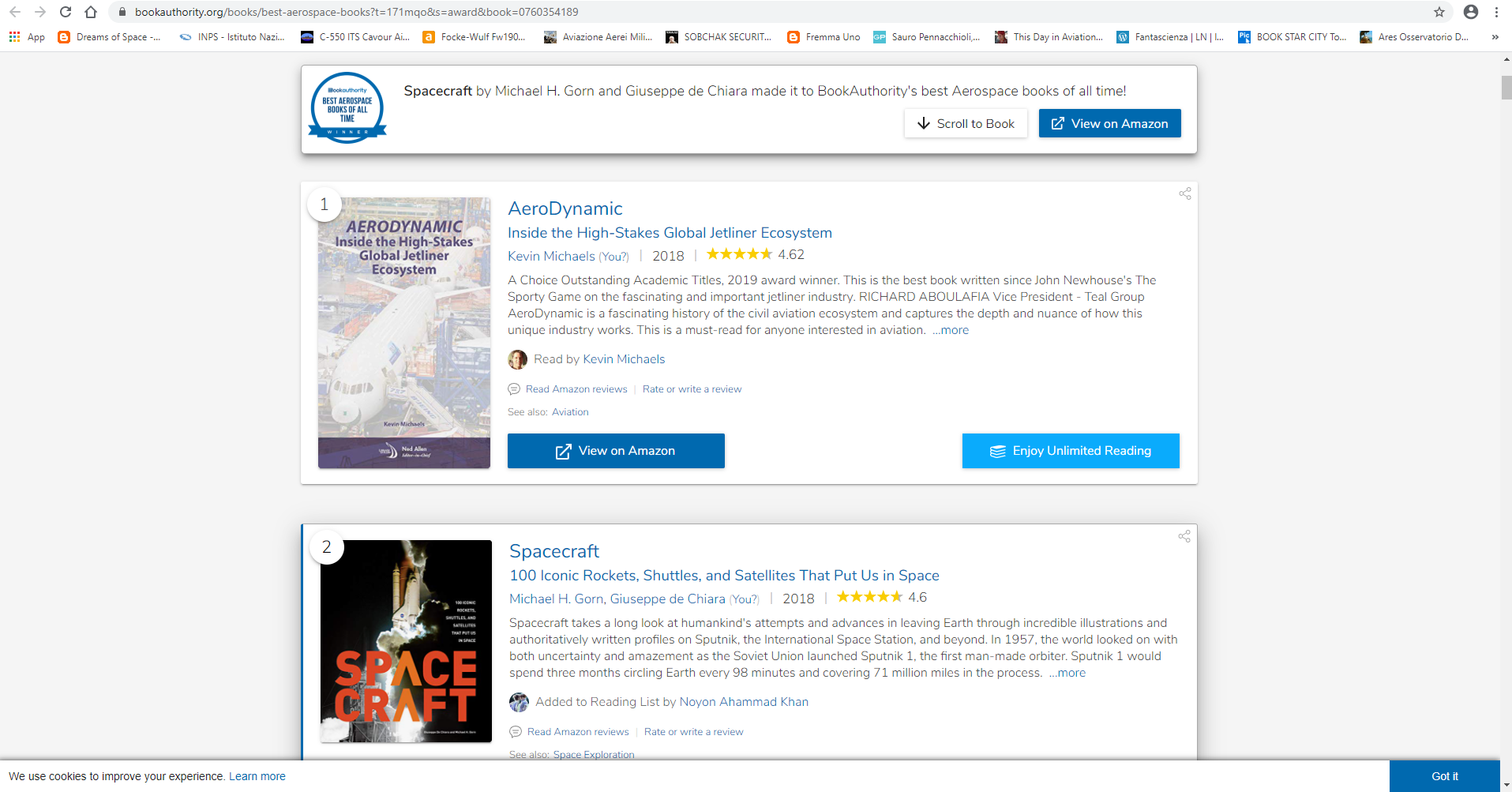Click the 'Enjoy Unlimited Reading' button
1512x792 pixels.
click(1070, 451)
